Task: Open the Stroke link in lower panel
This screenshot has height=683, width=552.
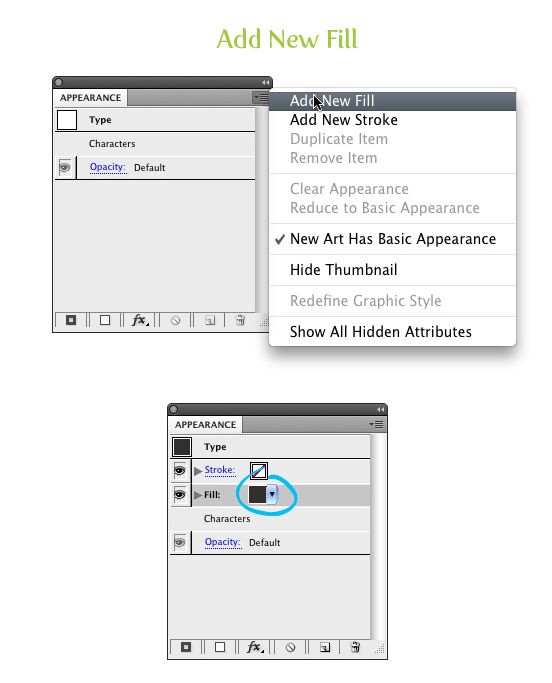Action: click(x=220, y=470)
